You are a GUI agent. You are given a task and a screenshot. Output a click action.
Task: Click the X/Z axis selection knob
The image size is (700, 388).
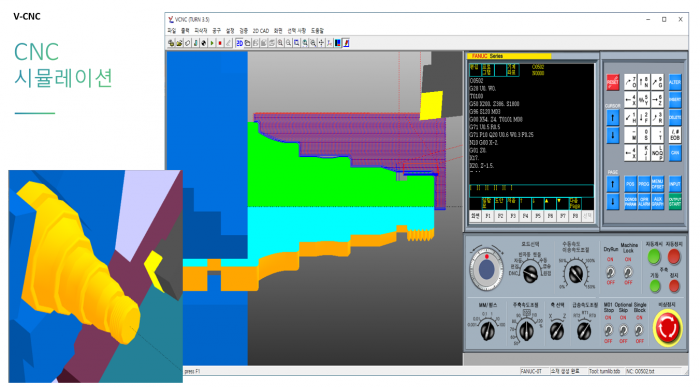557,331
